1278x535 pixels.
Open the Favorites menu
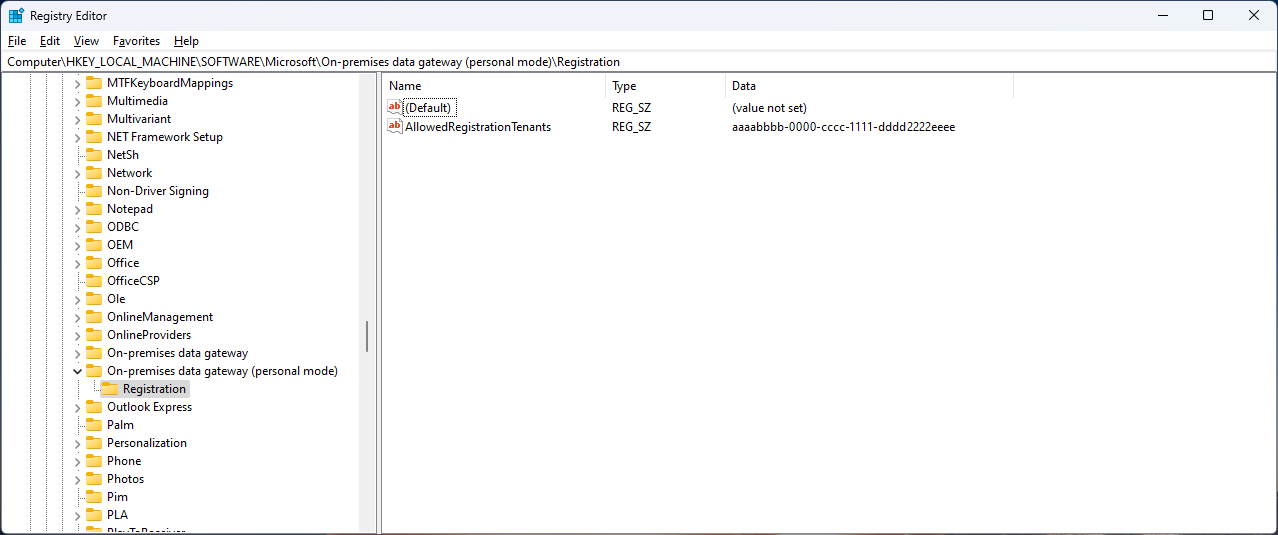[x=136, y=41]
